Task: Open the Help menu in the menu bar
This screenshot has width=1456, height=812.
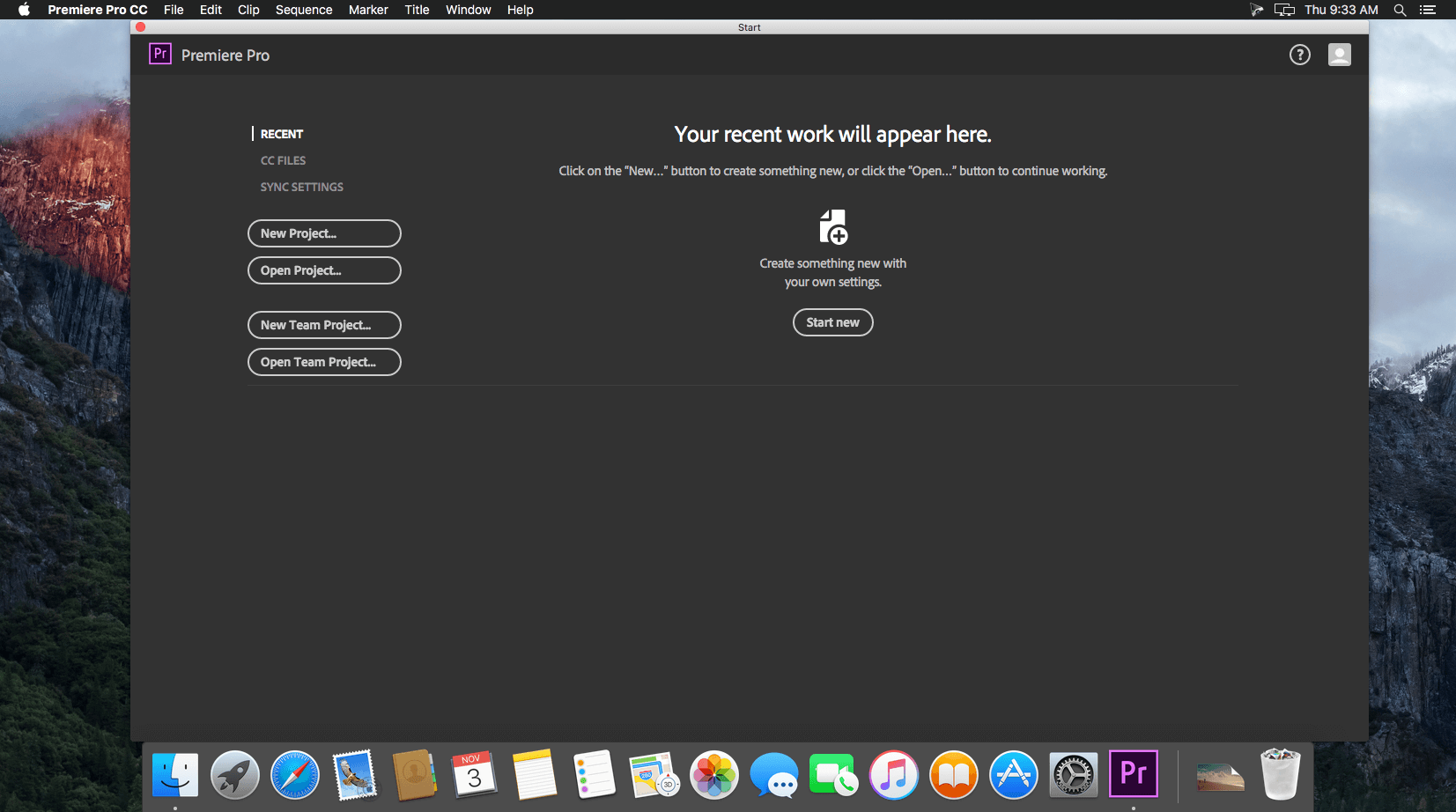Action: tap(521, 10)
